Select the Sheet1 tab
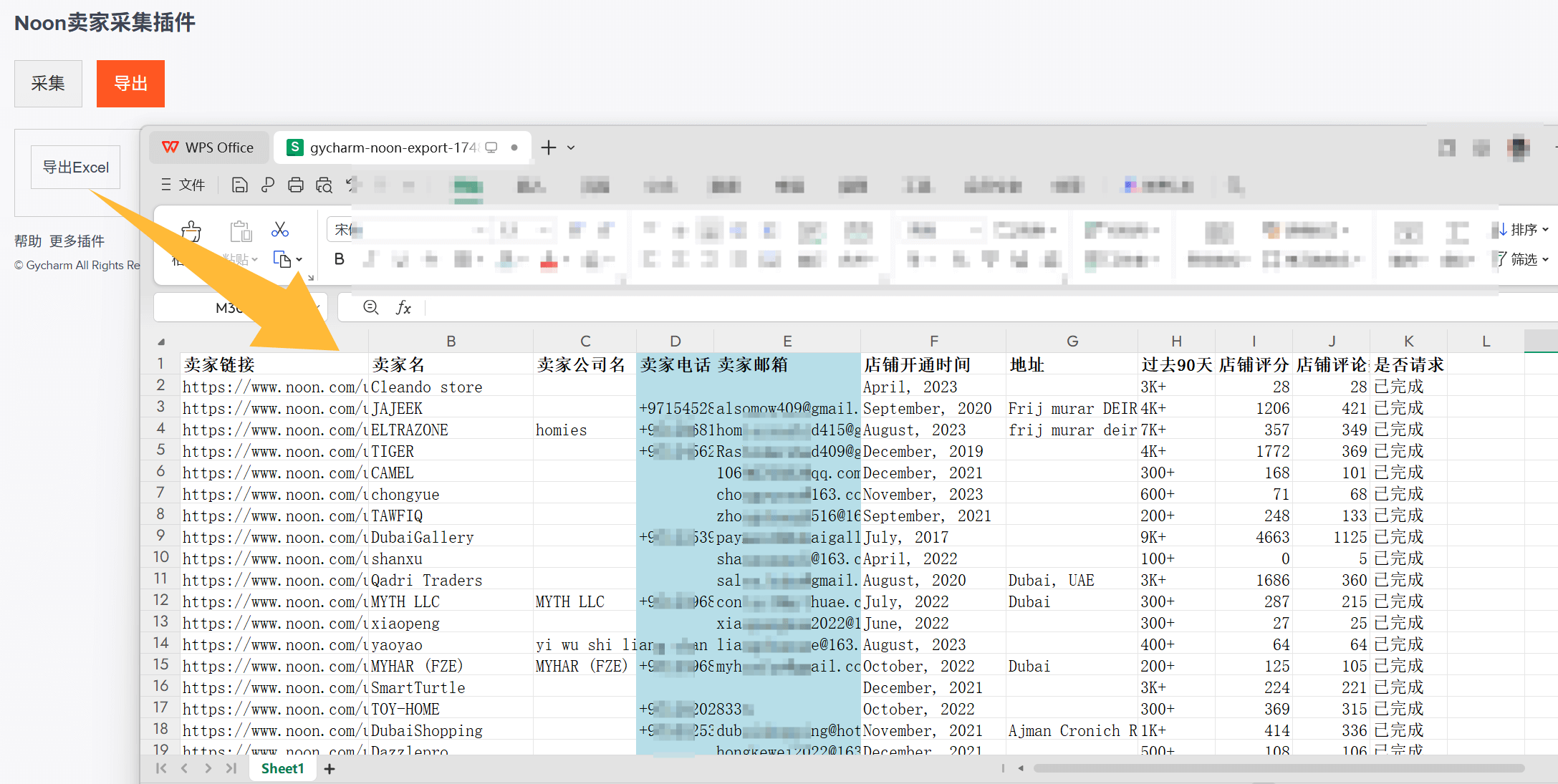Screen dimensions: 1558x784 [282, 768]
